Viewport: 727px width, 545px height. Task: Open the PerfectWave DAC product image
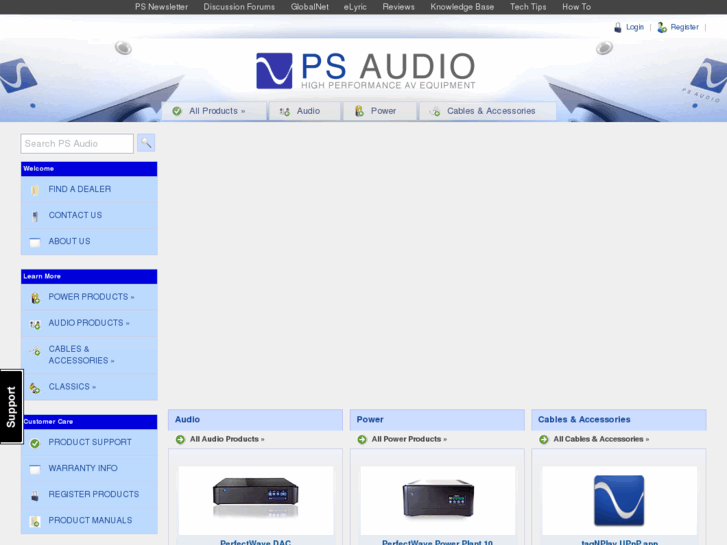[255, 498]
